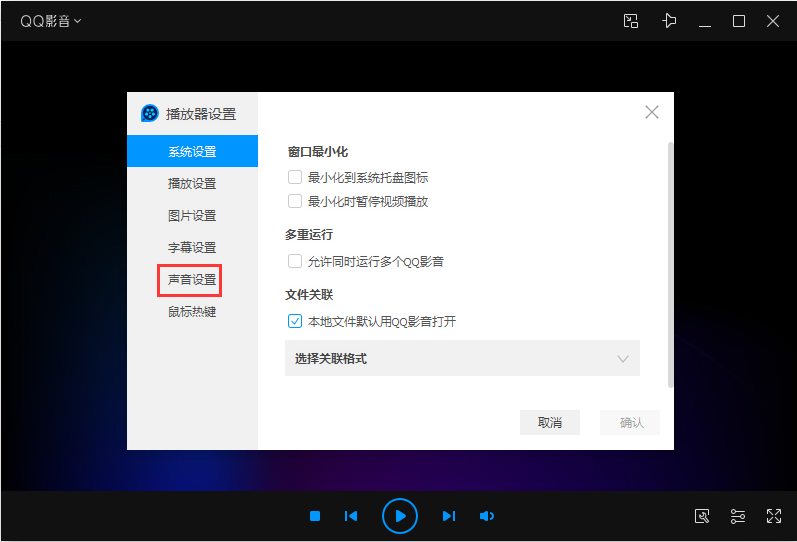Image resolution: width=797 pixels, height=542 pixels.
Task: Open the 声音设置 tab
Action: click(192, 279)
